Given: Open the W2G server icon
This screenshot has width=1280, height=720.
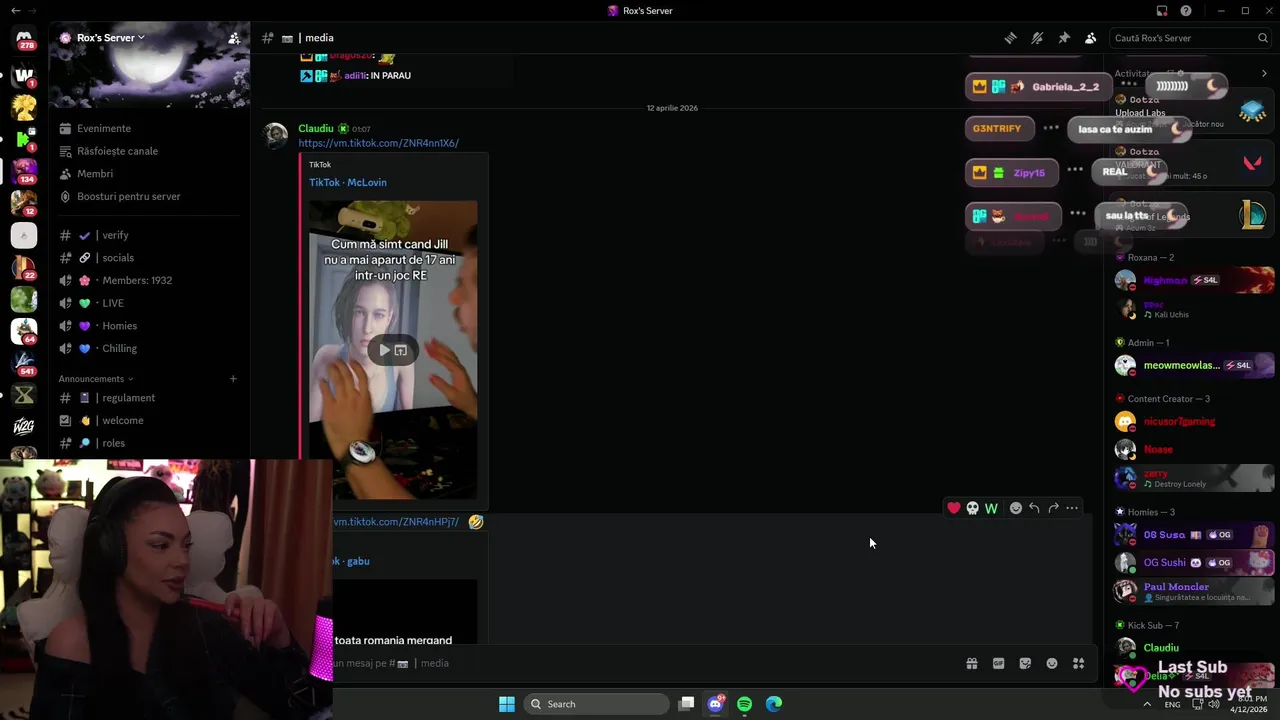Looking at the screenshot, I should (24, 427).
